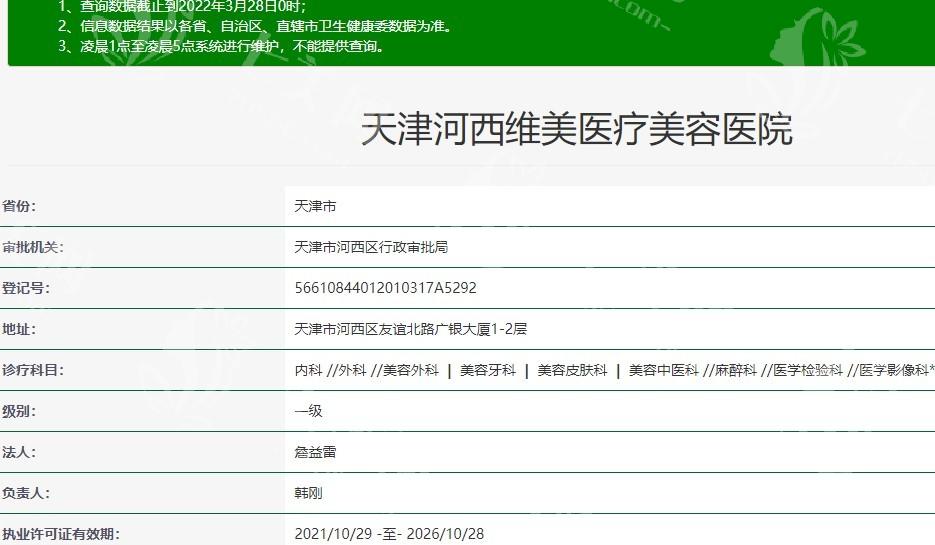This screenshot has height=545, width=935.
Task: Select the 省份 label
Action: pyautogui.click(x=18, y=206)
